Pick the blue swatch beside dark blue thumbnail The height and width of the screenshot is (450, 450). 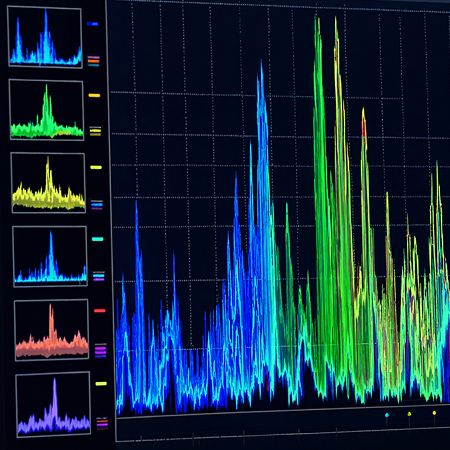click(92, 24)
